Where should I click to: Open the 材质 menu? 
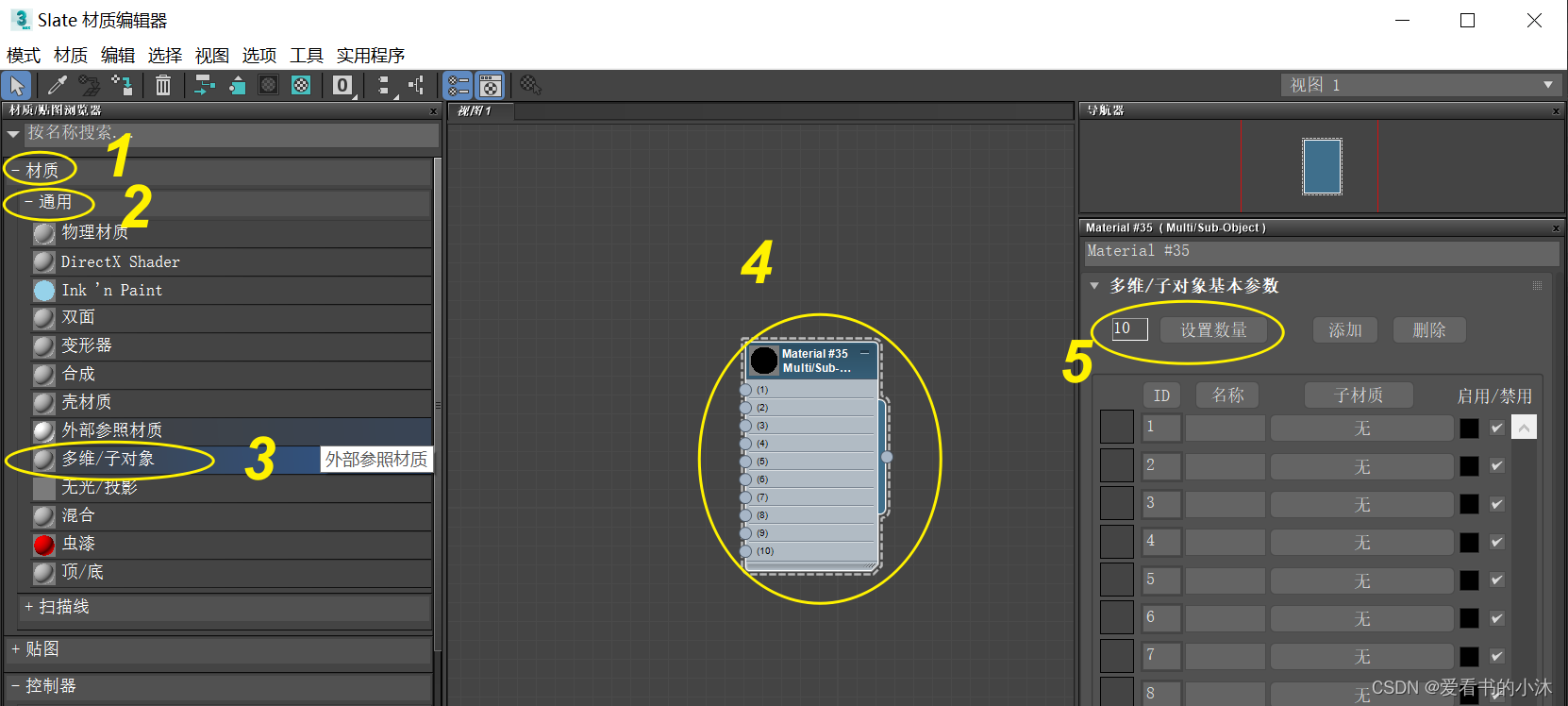(x=71, y=56)
